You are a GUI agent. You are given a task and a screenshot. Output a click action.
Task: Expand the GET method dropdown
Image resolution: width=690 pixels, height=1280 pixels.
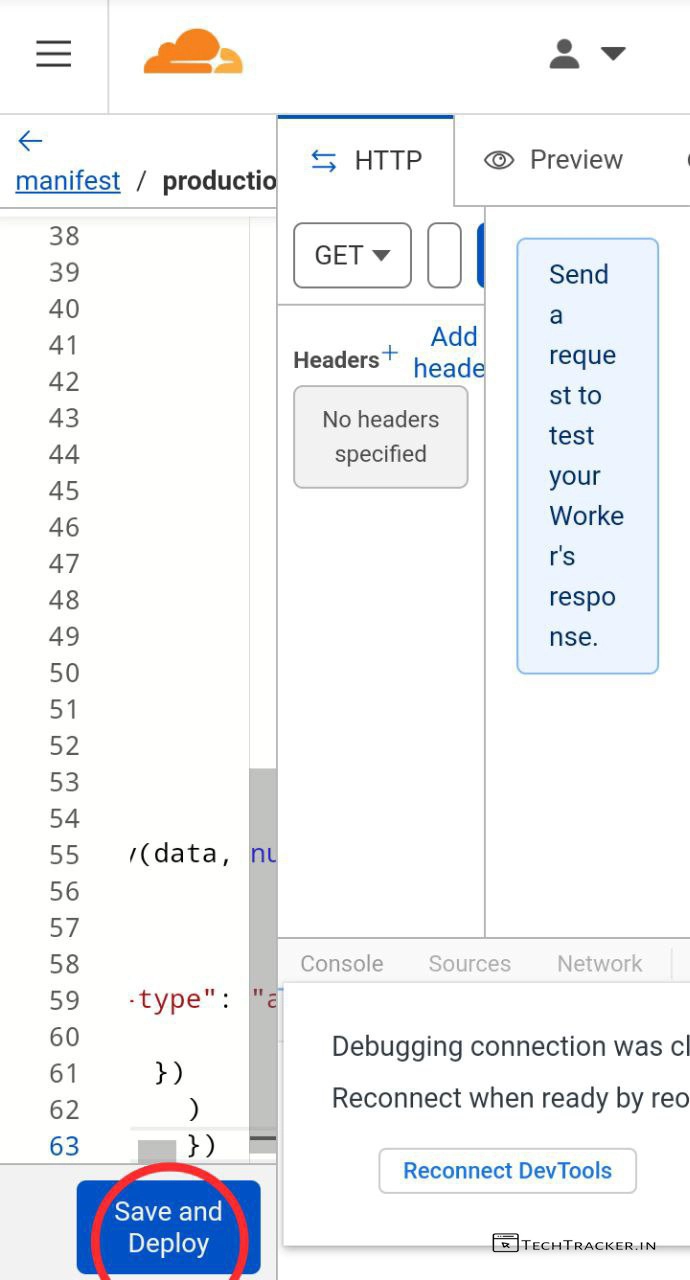coord(352,255)
